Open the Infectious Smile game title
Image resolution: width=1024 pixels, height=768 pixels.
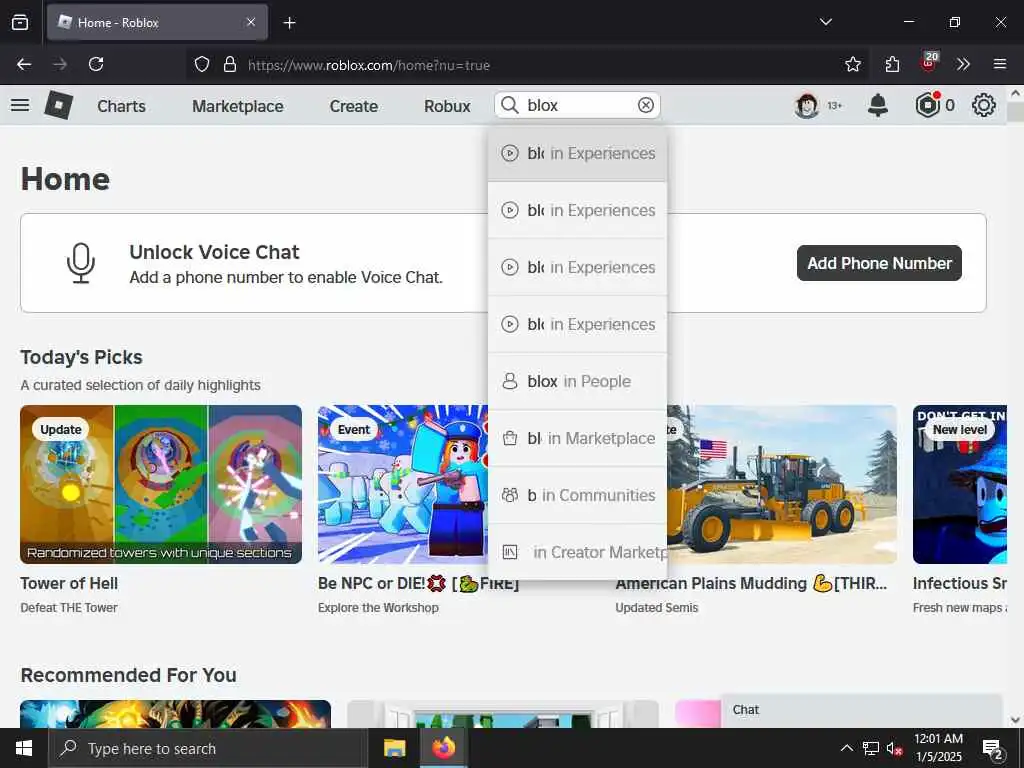pyautogui.click(x=959, y=583)
